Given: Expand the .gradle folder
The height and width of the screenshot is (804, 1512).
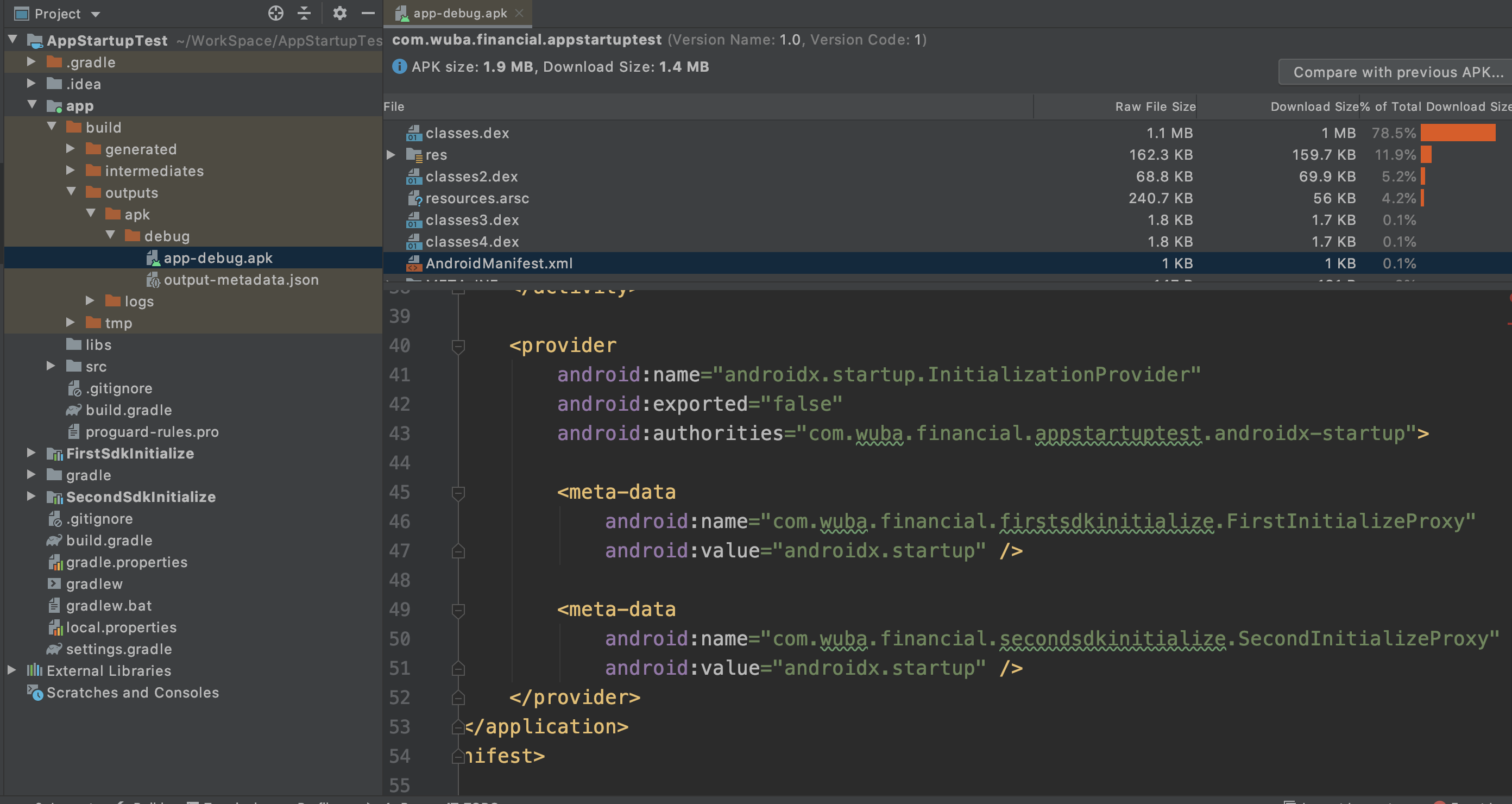Looking at the screenshot, I should 31,62.
